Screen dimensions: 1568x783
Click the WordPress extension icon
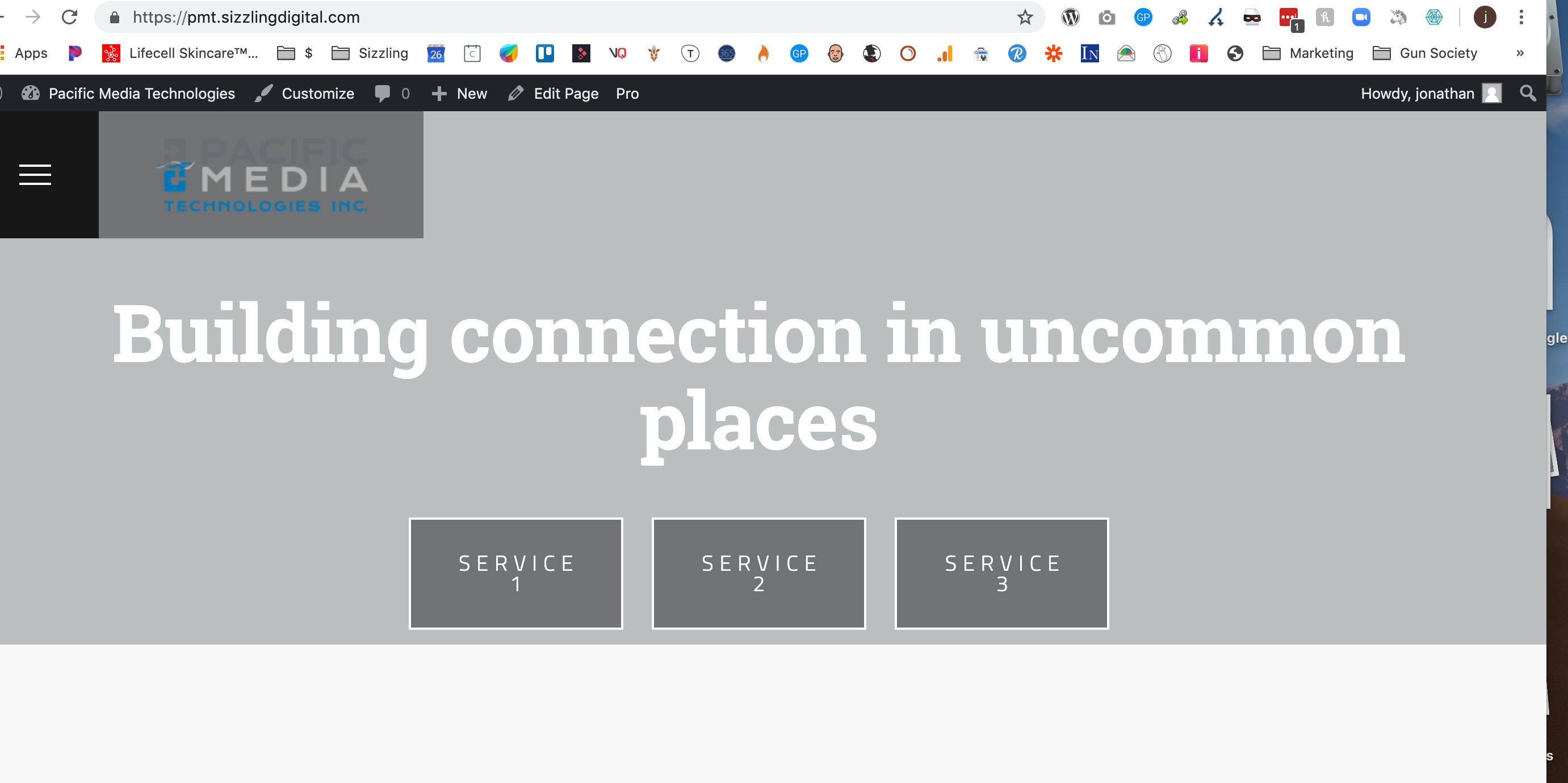[1071, 17]
